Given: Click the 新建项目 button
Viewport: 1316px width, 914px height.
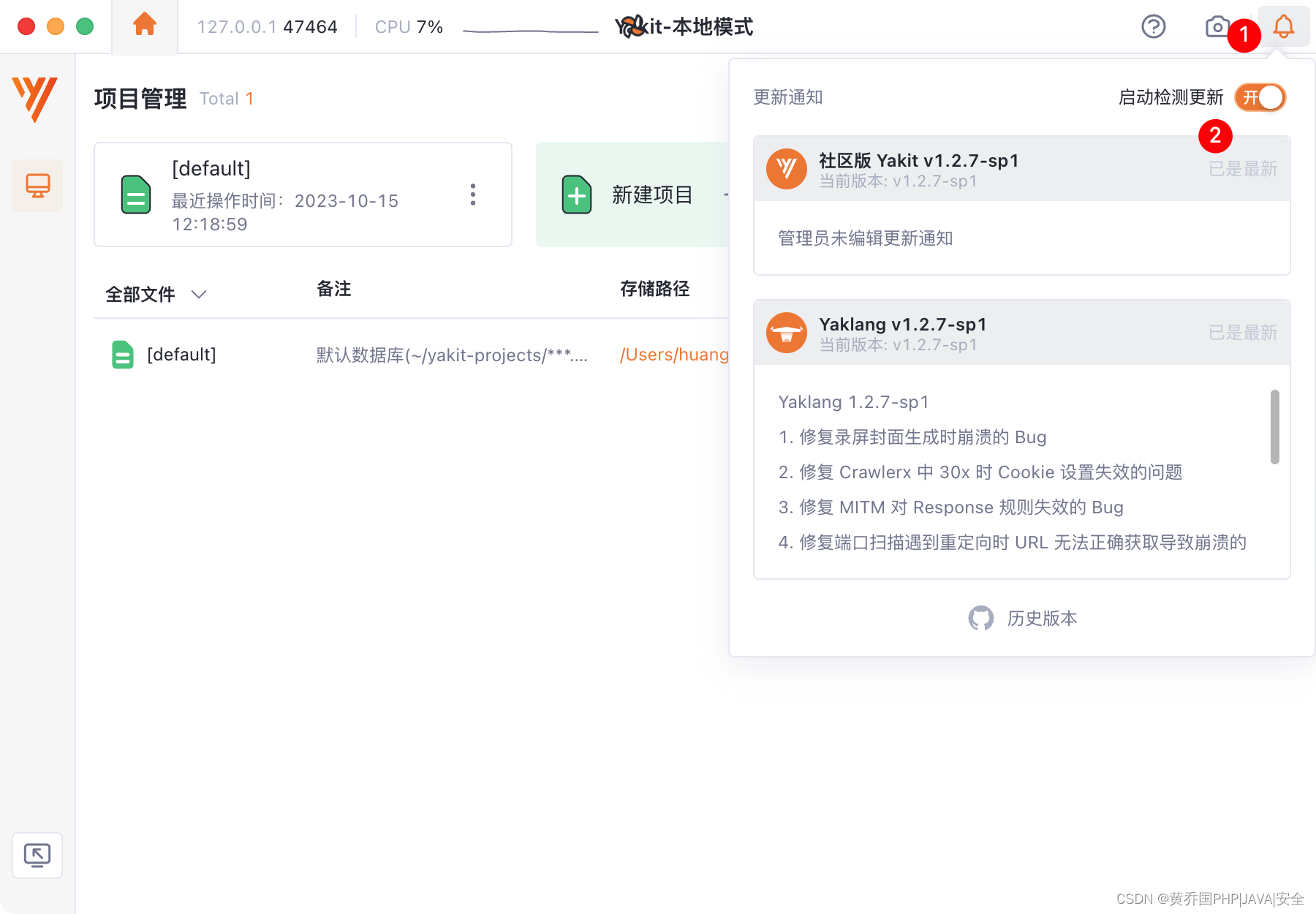Looking at the screenshot, I should point(633,194).
